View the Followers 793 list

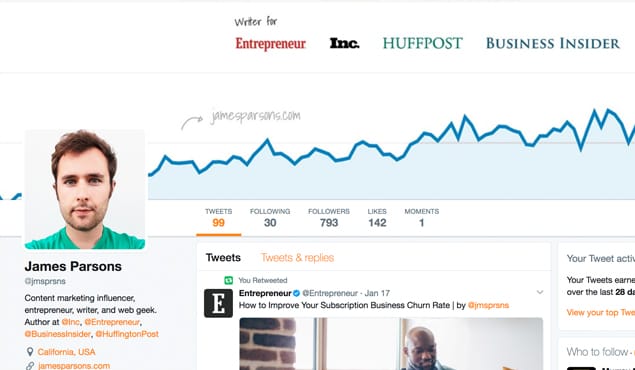328,218
